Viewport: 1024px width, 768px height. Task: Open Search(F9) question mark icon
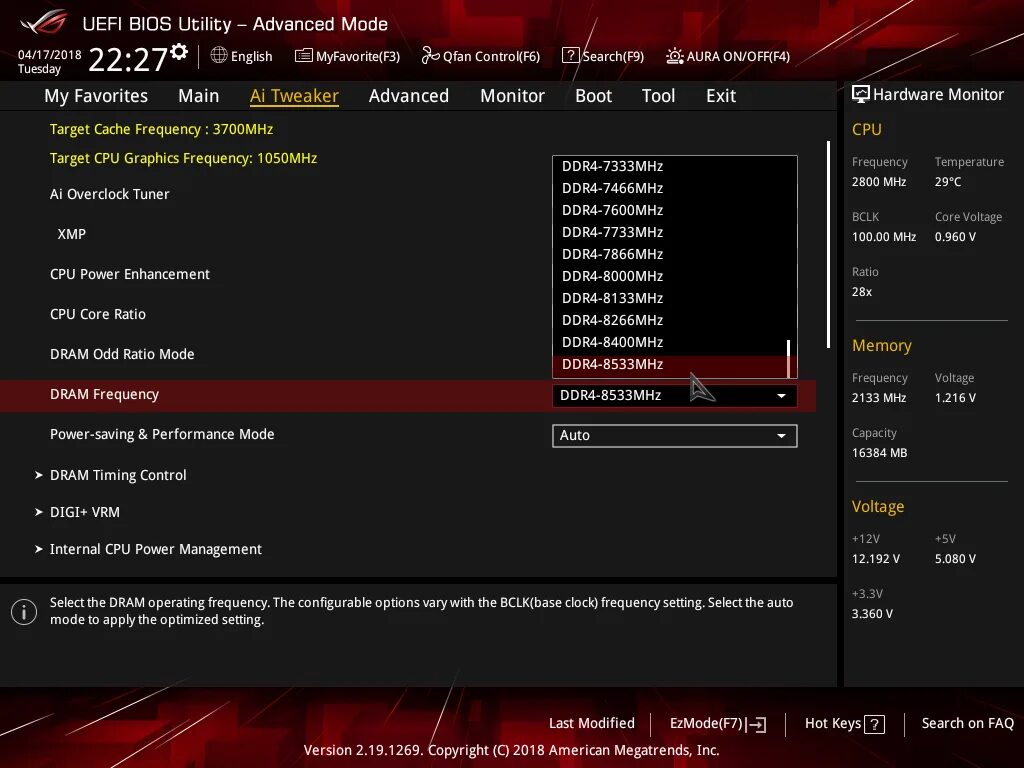570,56
